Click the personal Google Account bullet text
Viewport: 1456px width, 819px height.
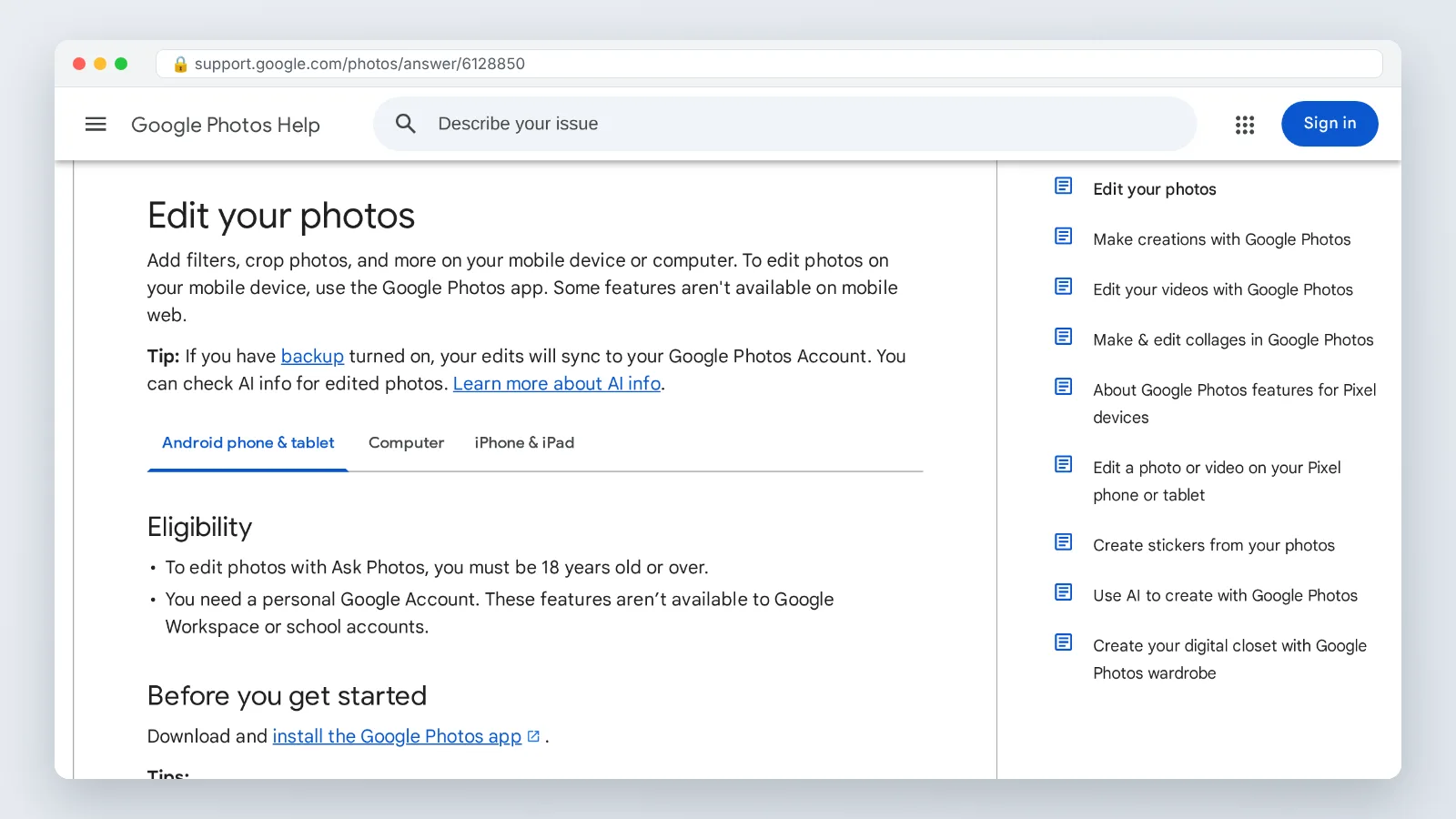(x=500, y=613)
